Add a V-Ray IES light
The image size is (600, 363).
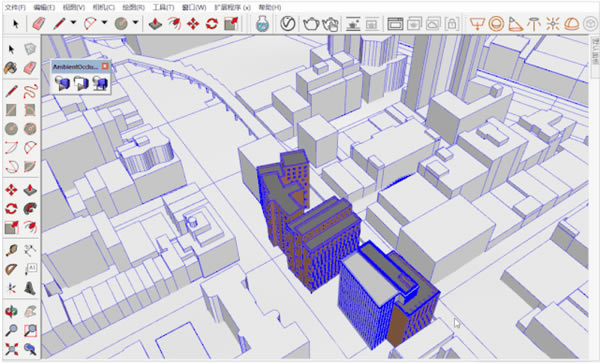tap(533, 24)
